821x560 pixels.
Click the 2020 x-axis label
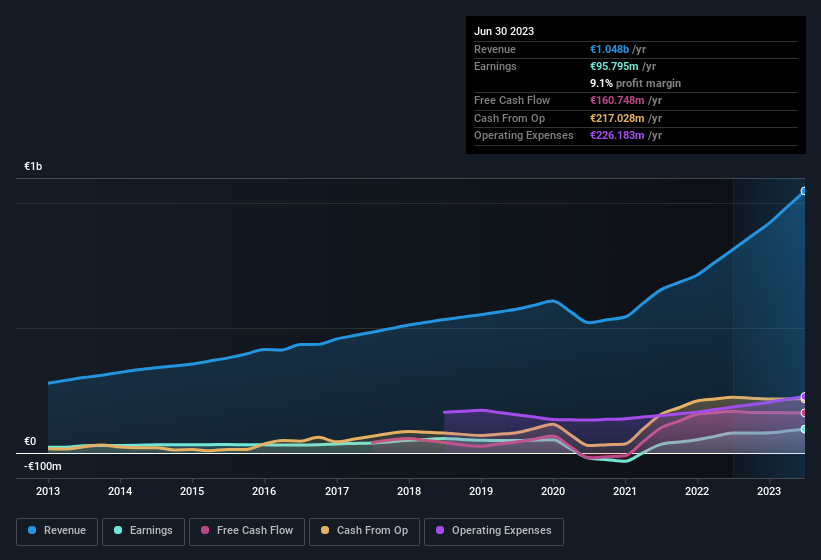[553, 491]
